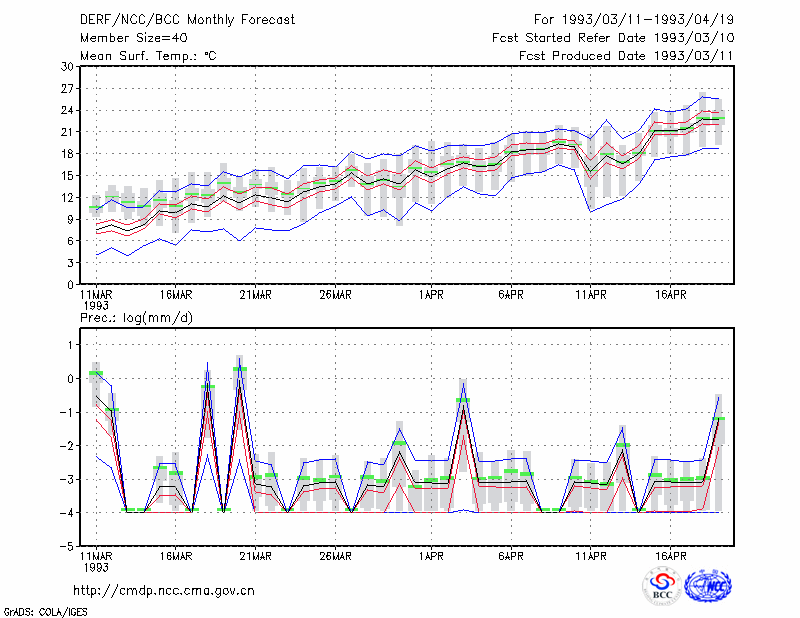This screenshot has height=618, width=800.
Task: Click the 21MAR label under precipitation chart
Action: pyautogui.click(x=255, y=556)
